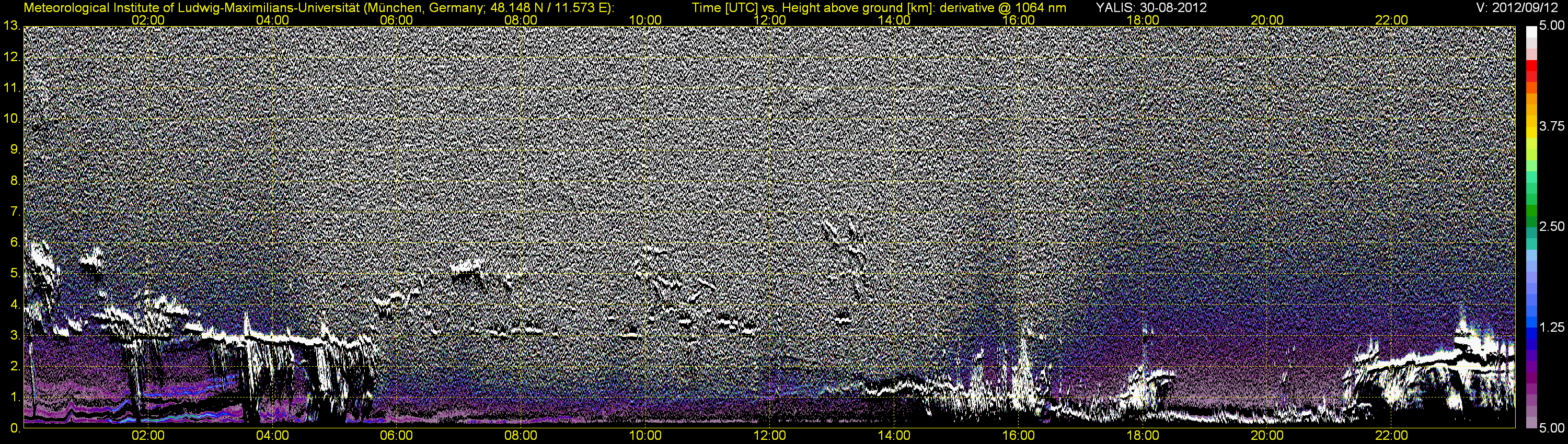
Task: Click the 12 km height axis label
Action: click(11, 56)
